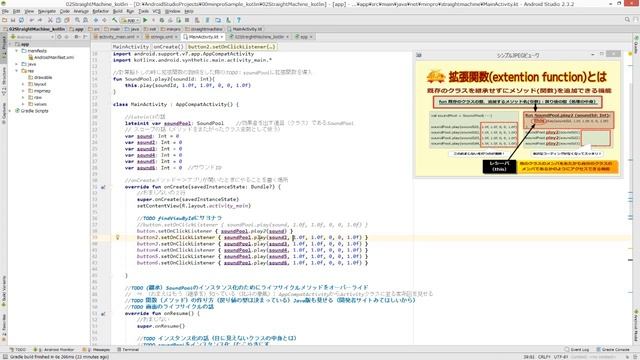Close the activity_main.xml editor tab
The image size is (640, 360).
coord(138,37)
